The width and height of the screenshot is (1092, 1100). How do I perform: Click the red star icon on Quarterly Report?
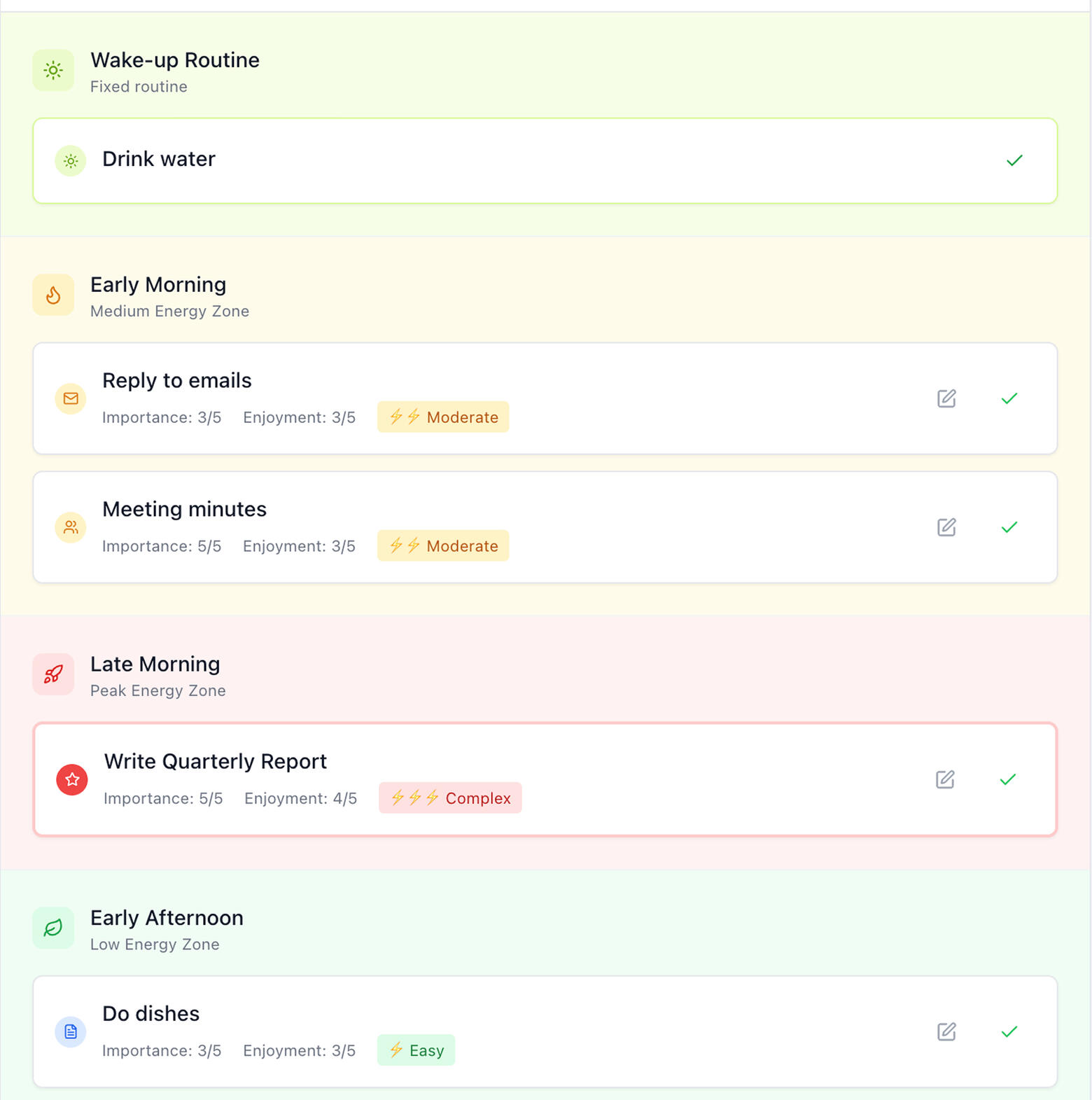pyautogui.click(x=72, y=779)
